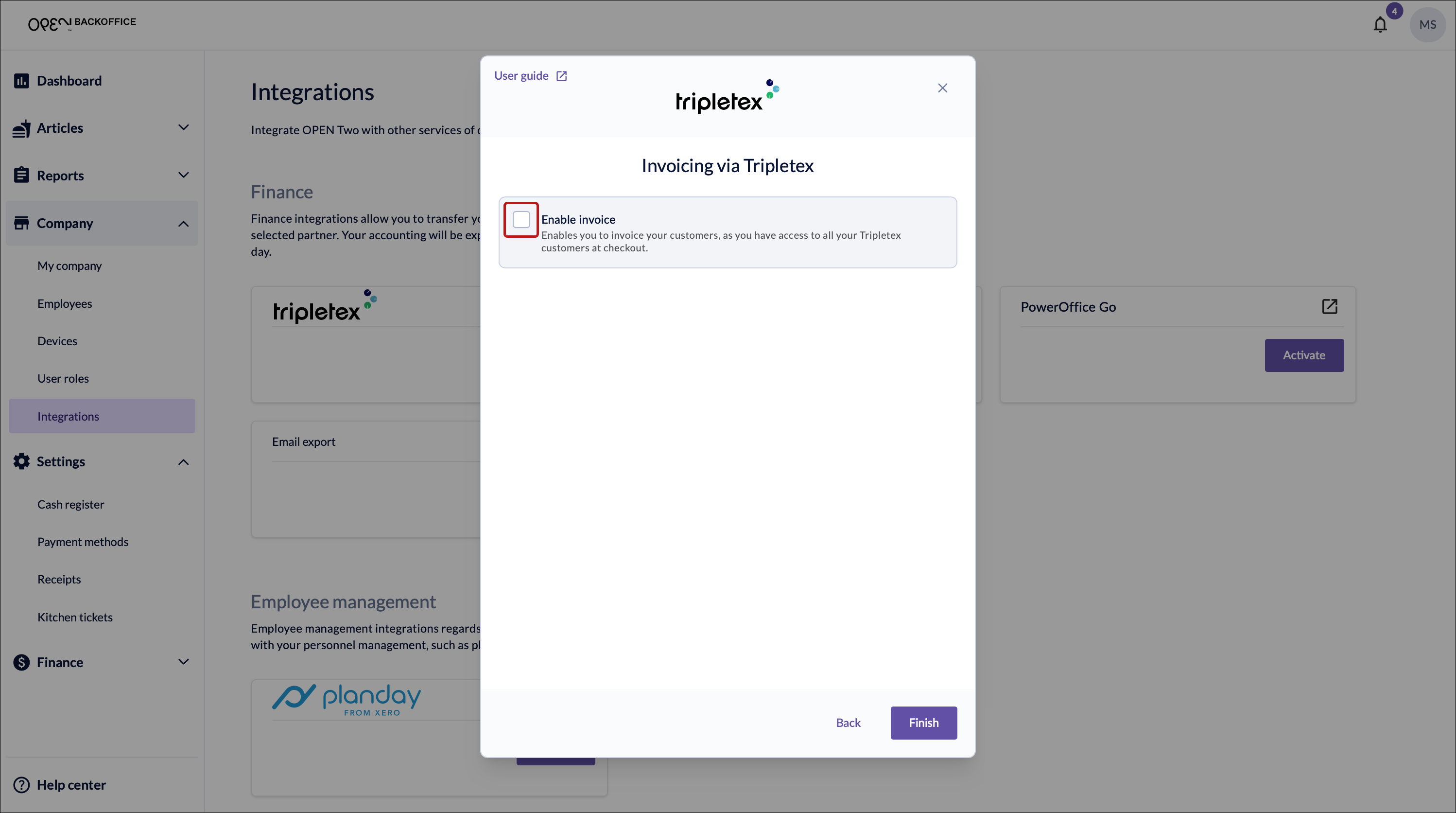Open PowerOffice Go external link icon
1456x813 pixels.
[x=1329, y=306]
